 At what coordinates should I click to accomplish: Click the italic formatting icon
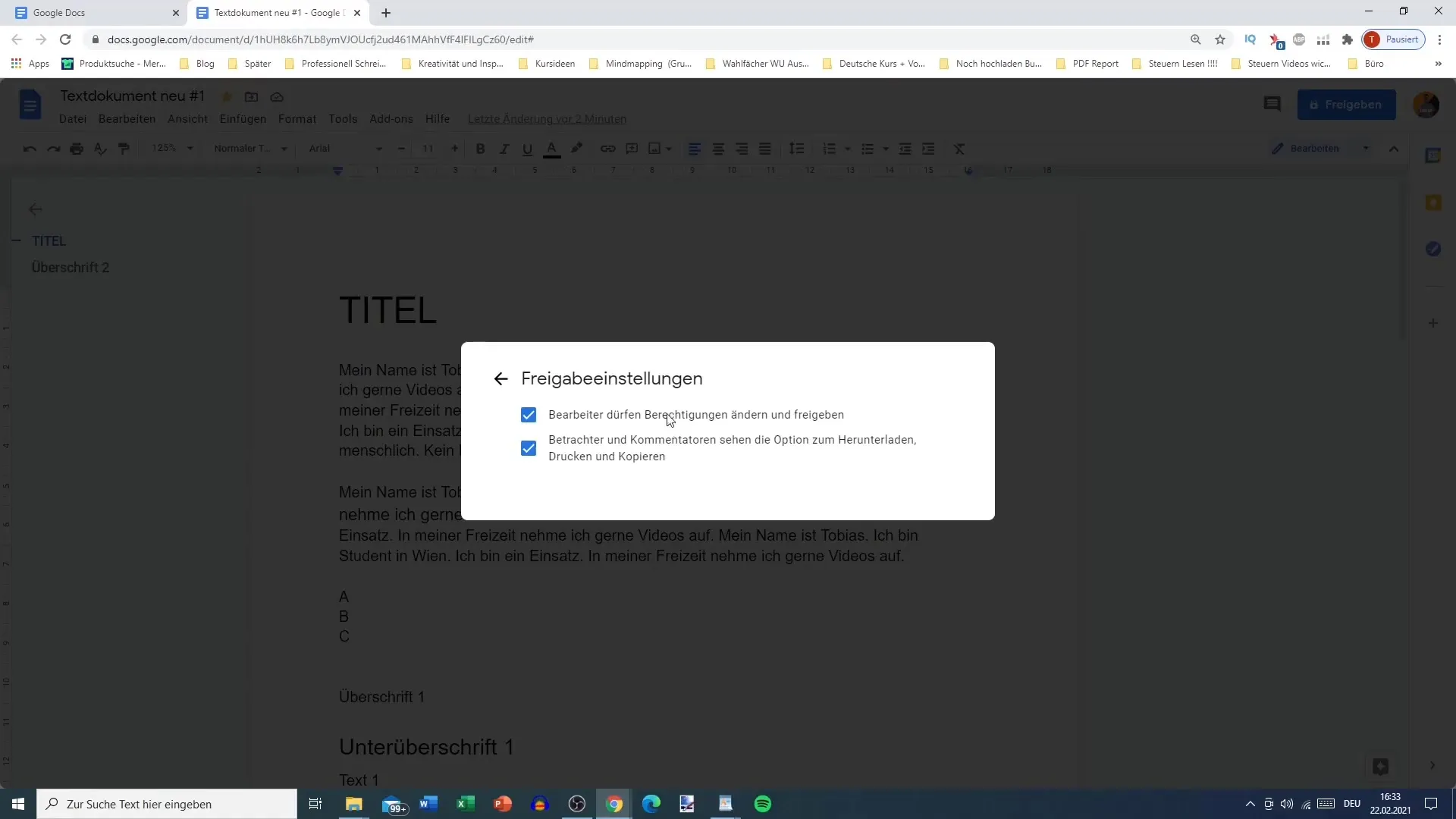[505, 148]
